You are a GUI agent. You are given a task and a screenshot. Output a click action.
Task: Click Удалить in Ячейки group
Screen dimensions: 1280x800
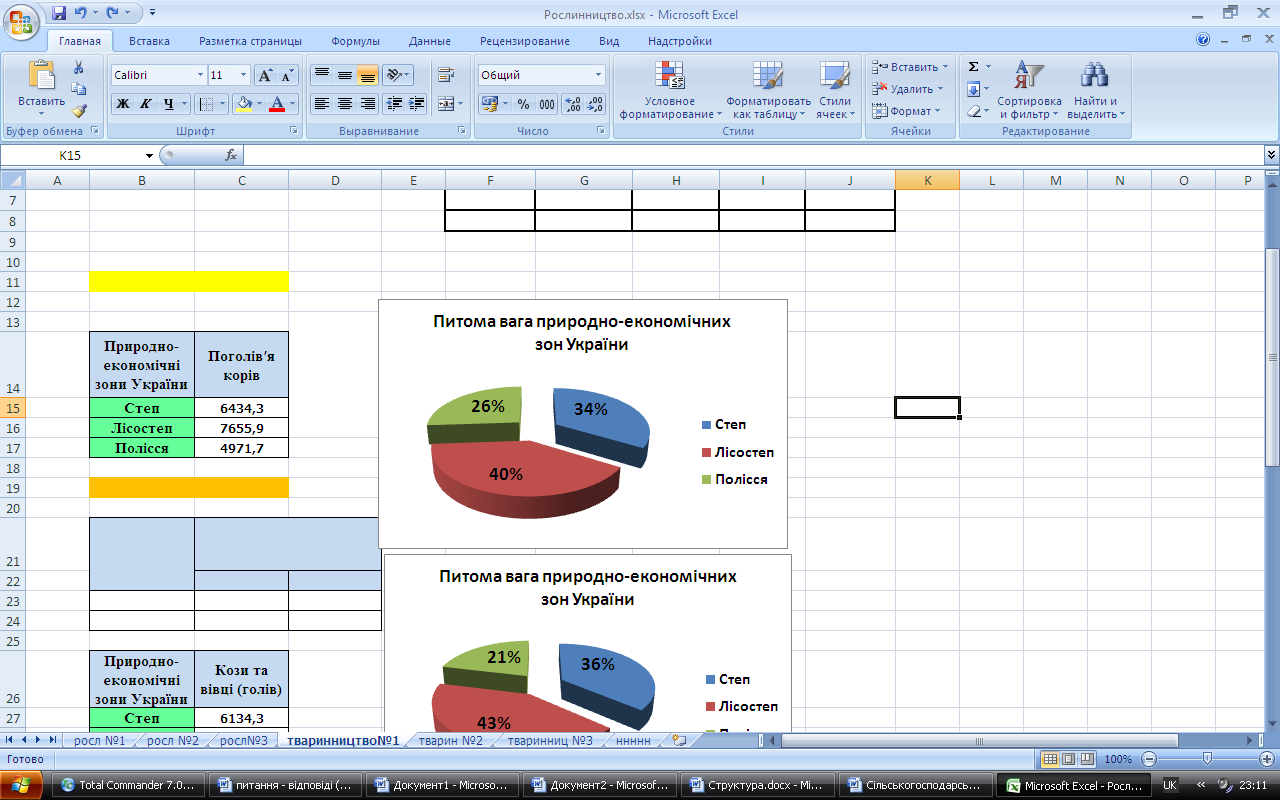[x=907, y=89]
